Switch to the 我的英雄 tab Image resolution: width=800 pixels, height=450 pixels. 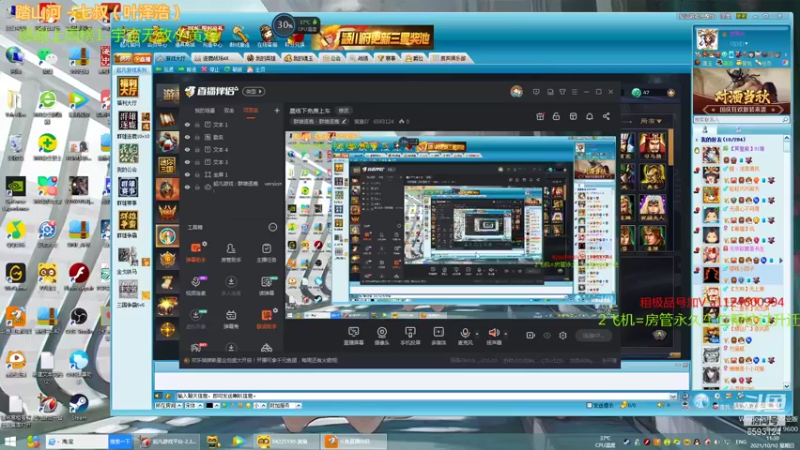pos(261,58)
